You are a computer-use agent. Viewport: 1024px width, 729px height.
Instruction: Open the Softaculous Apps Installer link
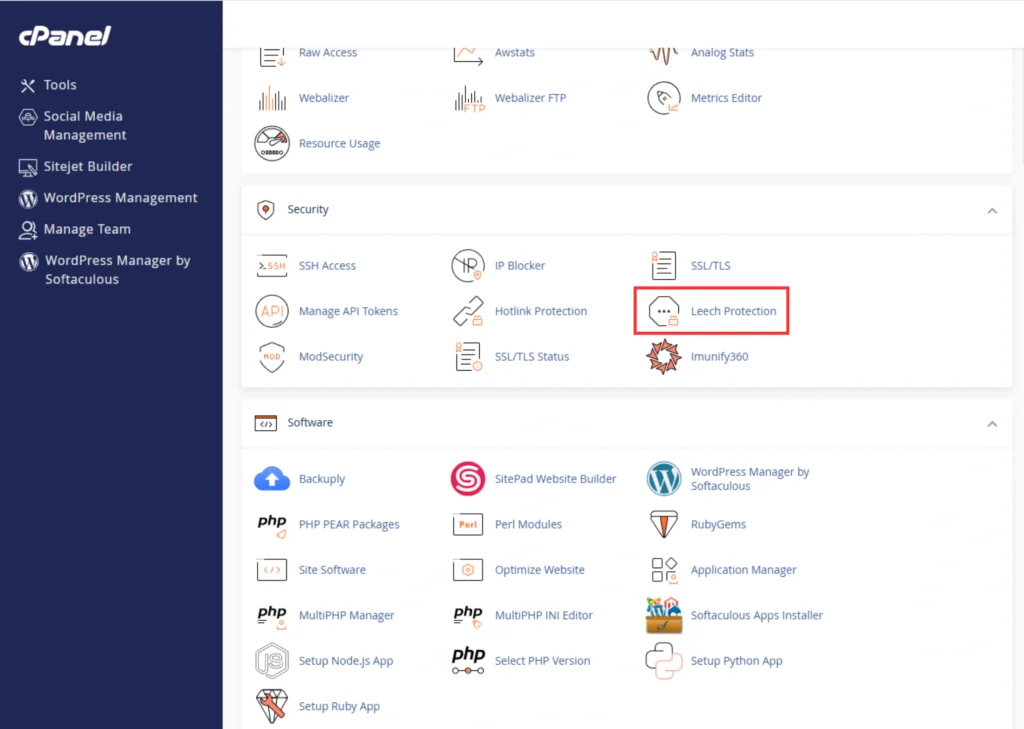click(x=757, y=615)
